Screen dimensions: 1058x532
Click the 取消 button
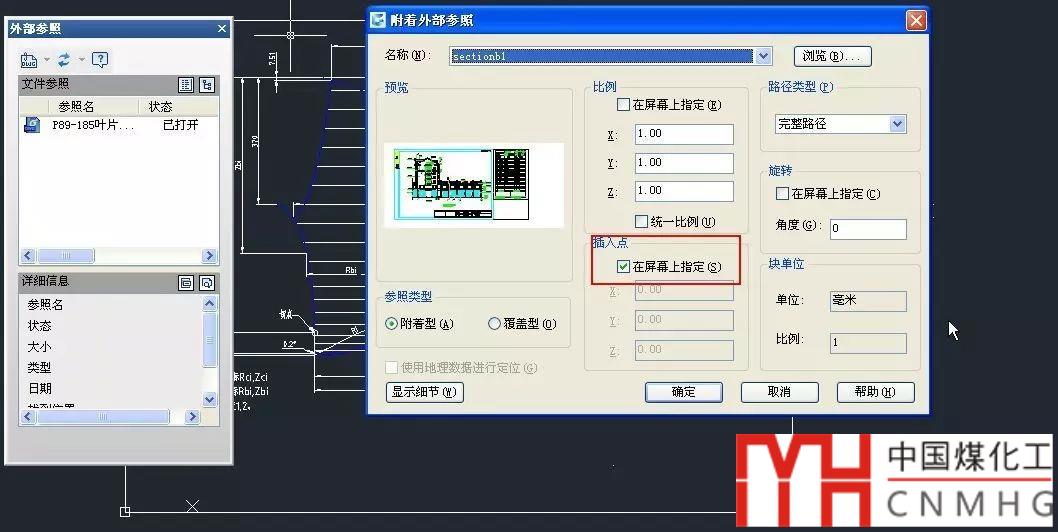[x=779, y=392]
